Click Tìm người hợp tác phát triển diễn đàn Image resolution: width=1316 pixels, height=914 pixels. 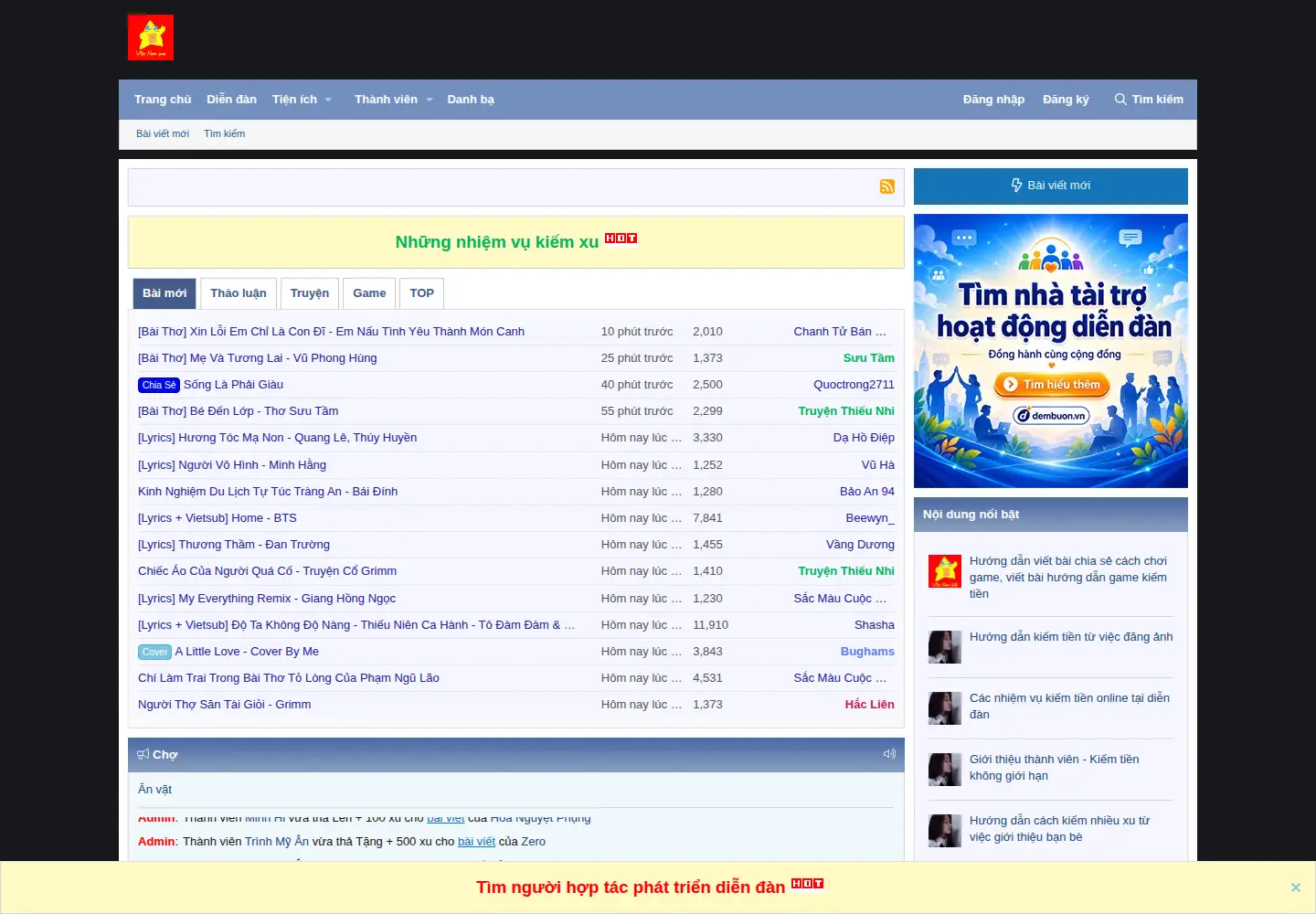[631, 887]
